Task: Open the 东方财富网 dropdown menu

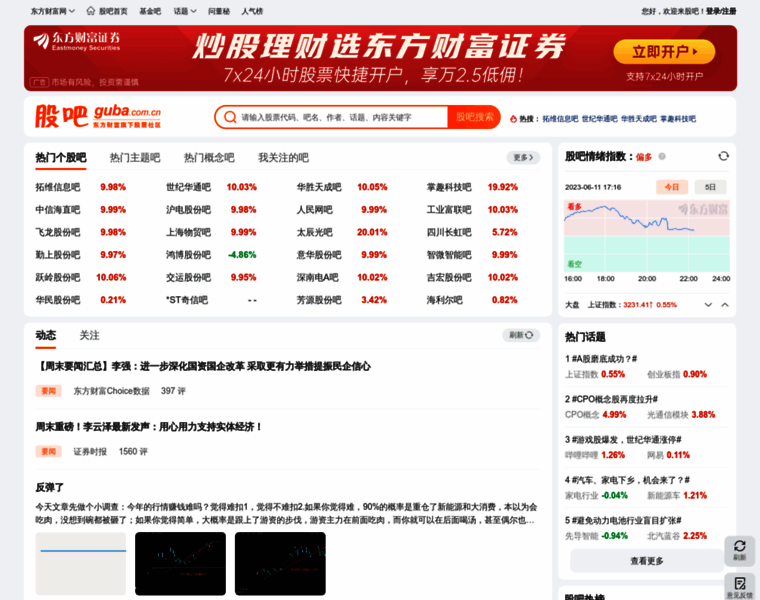Action: click(x=53, y=11)
